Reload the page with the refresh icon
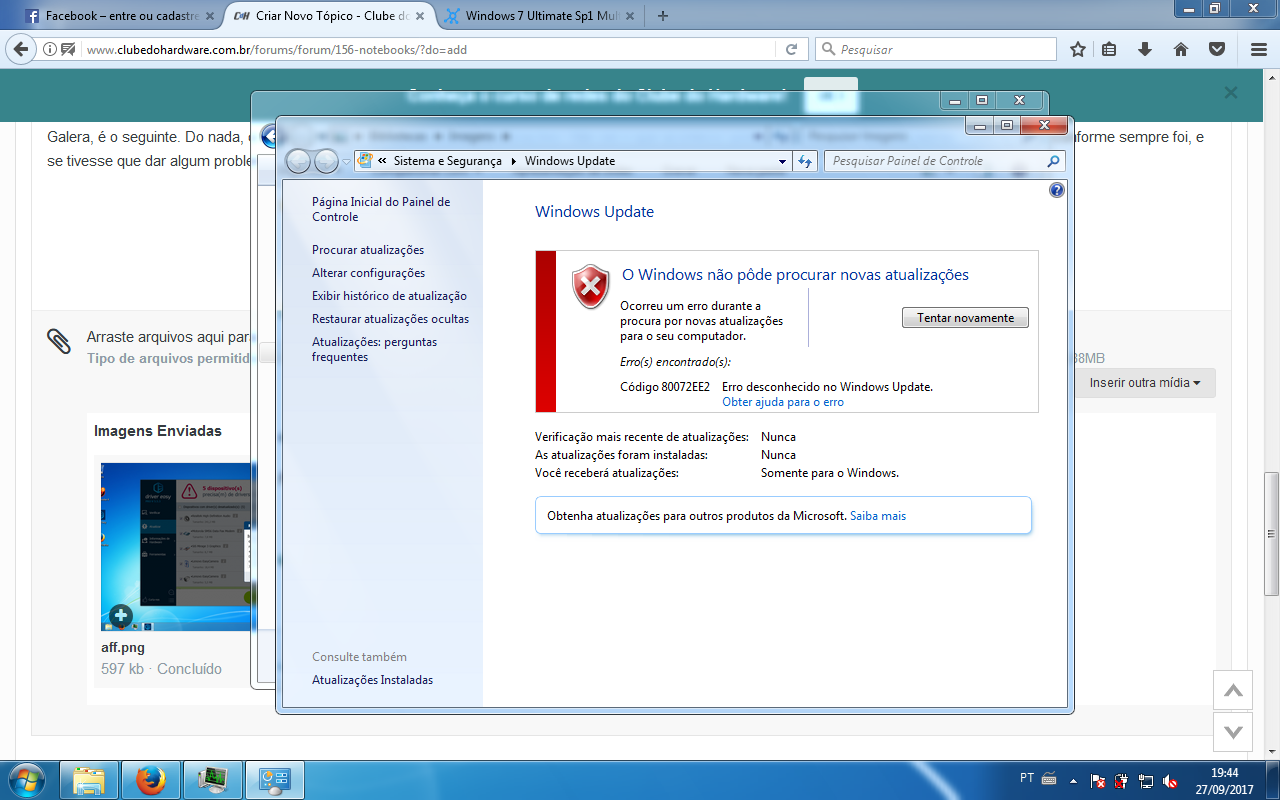This screenshot has height=800, width=1280. click(791, 49)
